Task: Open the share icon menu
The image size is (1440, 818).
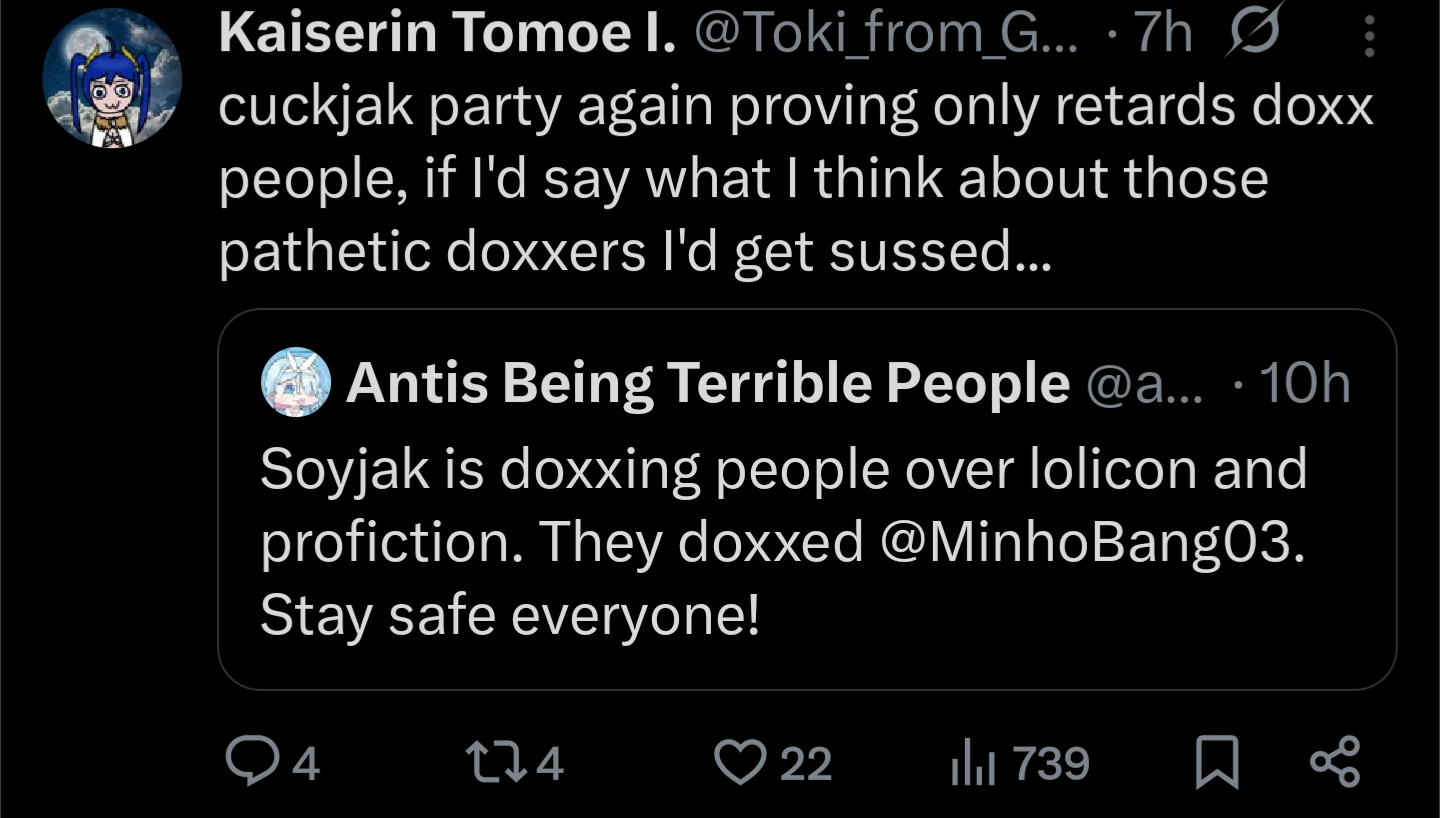Action: point(1335,762)
